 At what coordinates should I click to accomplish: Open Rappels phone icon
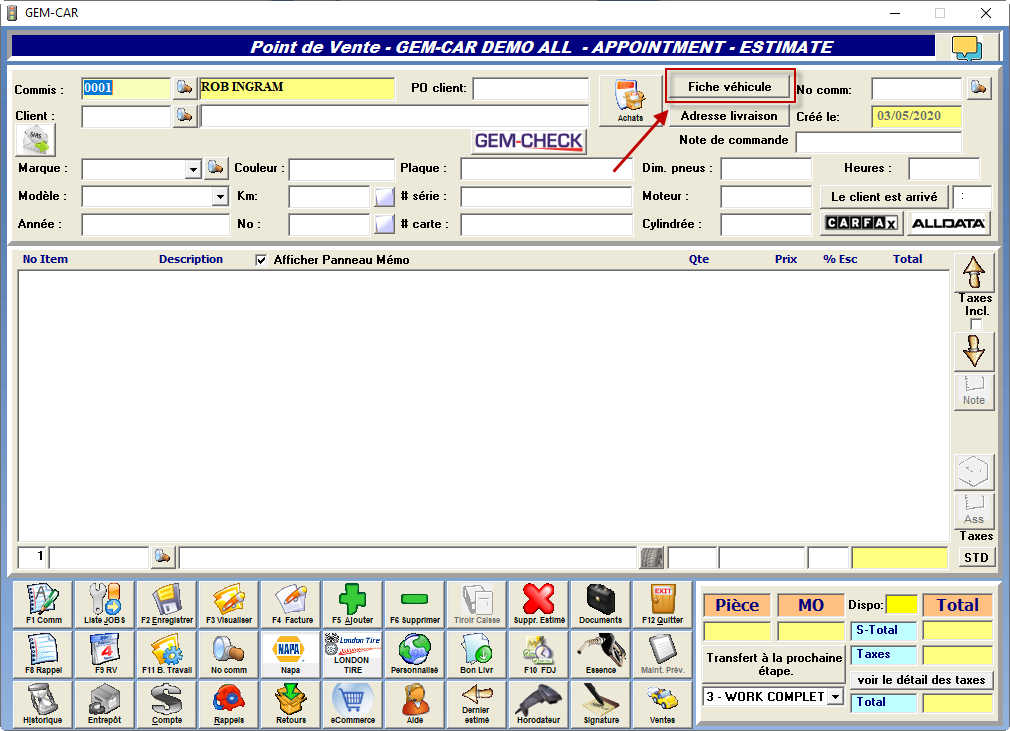point(229,704)
